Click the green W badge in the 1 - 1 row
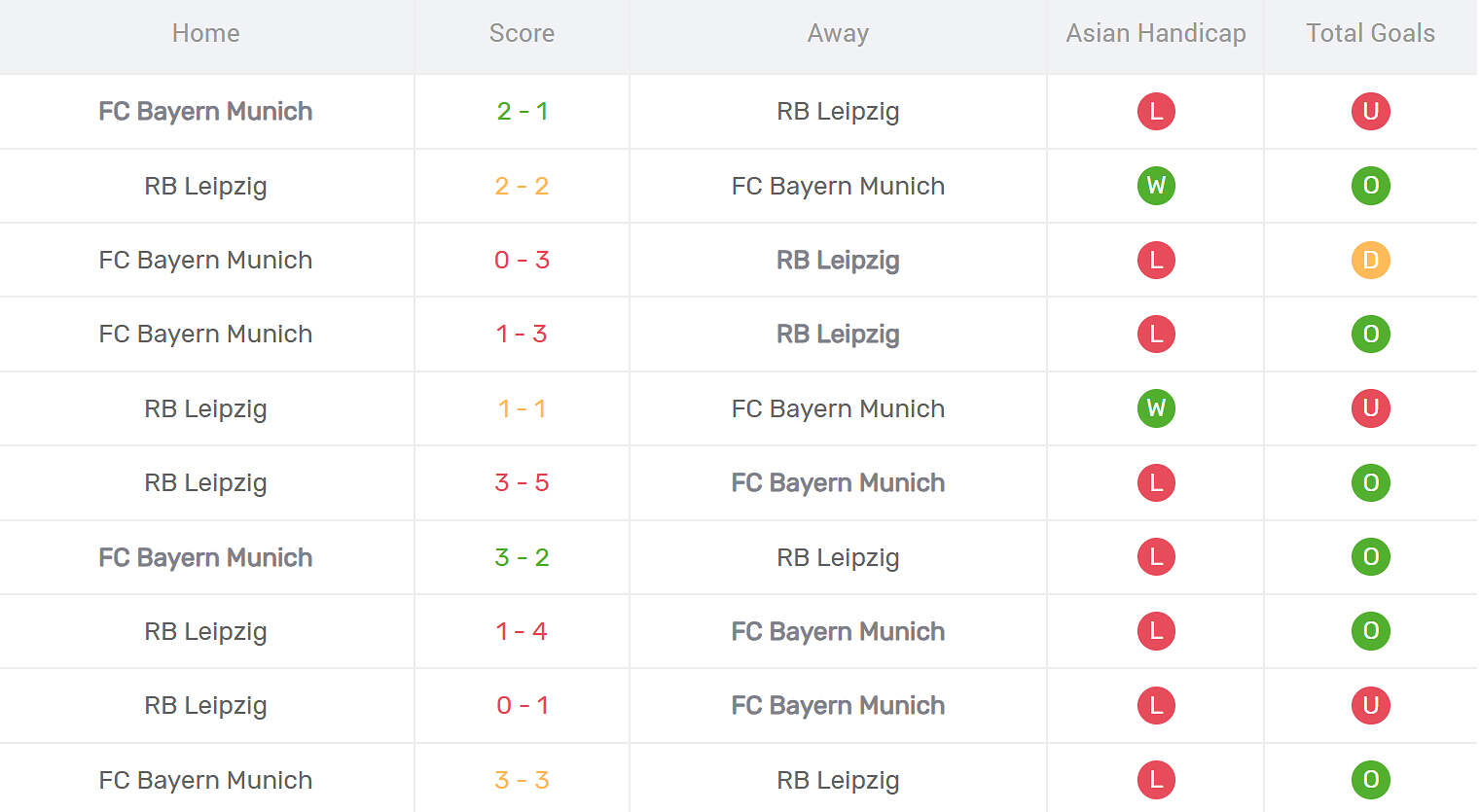 coord(1156,408)
